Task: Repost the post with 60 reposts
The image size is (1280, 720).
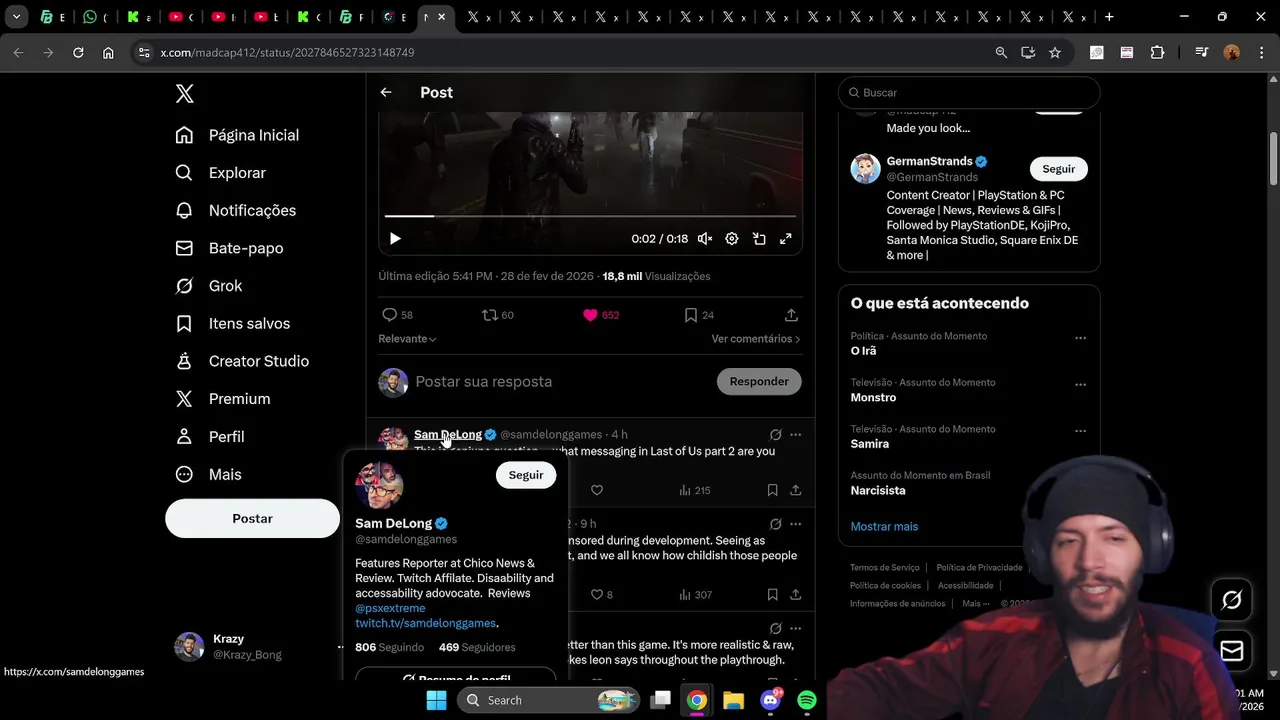Action: 497,315
